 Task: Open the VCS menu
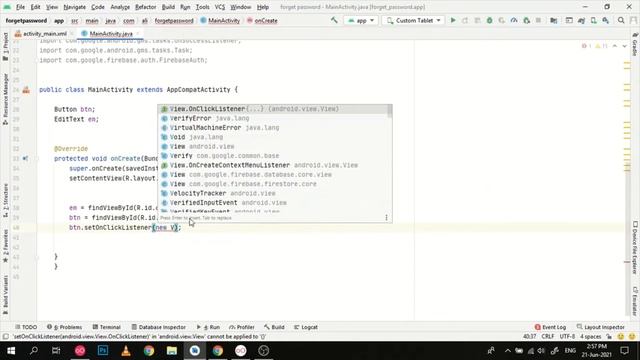(x=220, y=7)
